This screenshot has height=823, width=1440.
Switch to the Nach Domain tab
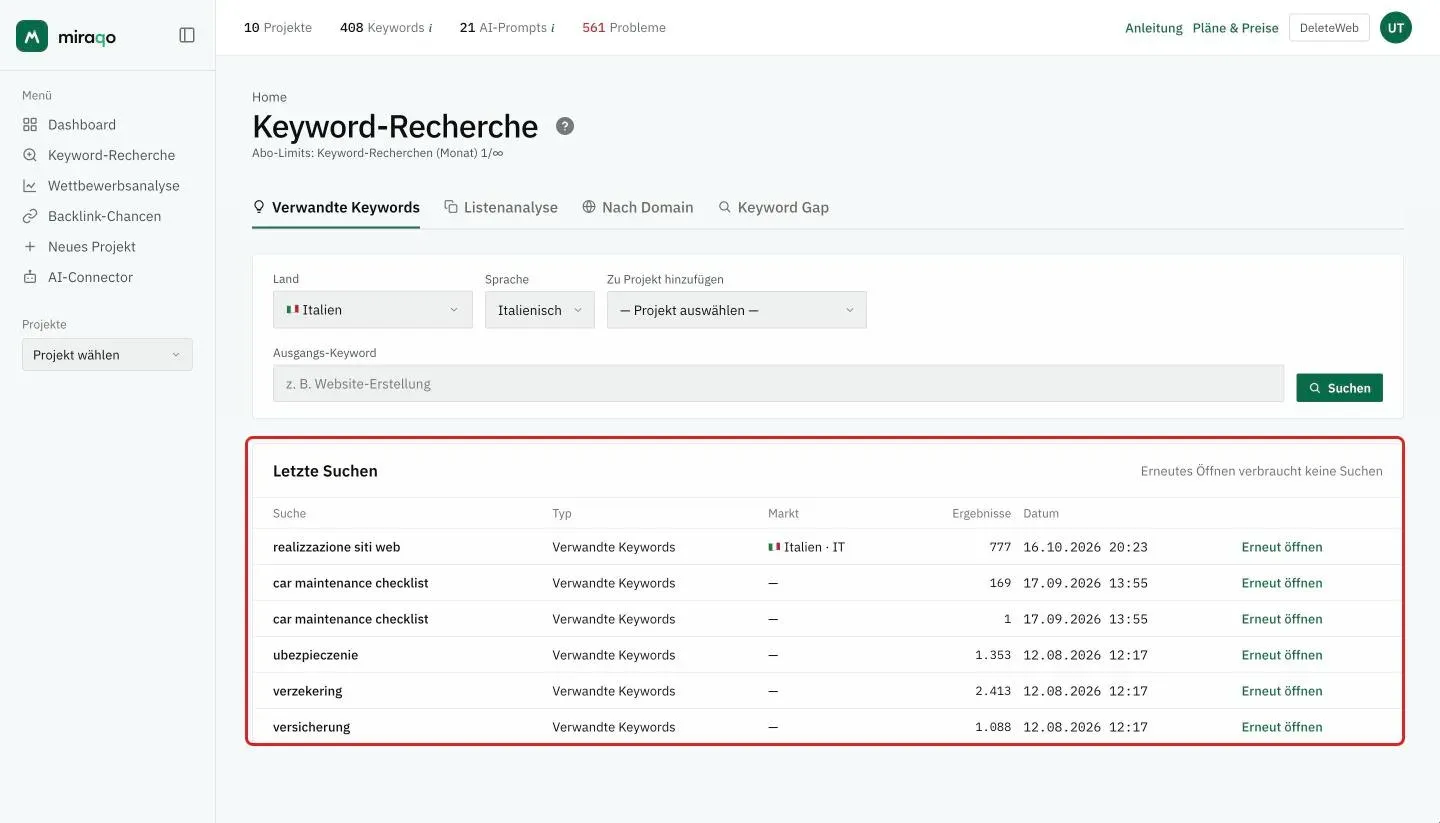[x=638, y=208]
